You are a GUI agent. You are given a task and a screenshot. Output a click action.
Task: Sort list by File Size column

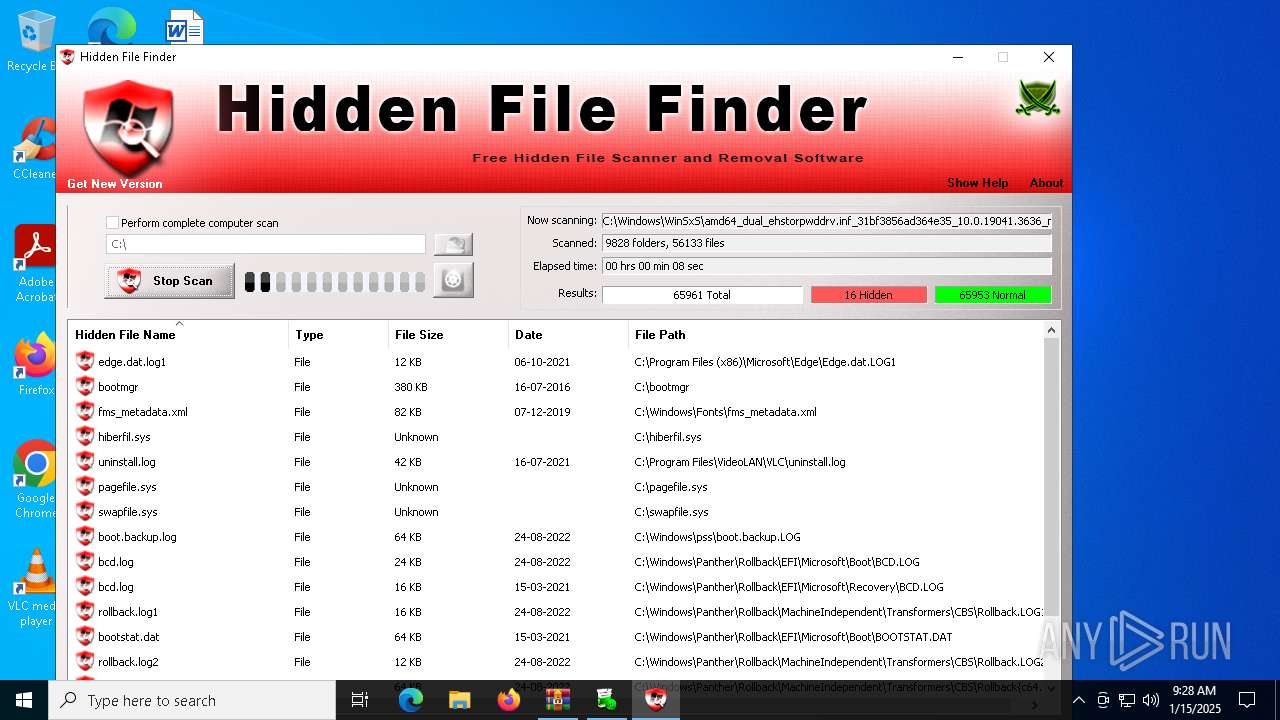[448, 335]
